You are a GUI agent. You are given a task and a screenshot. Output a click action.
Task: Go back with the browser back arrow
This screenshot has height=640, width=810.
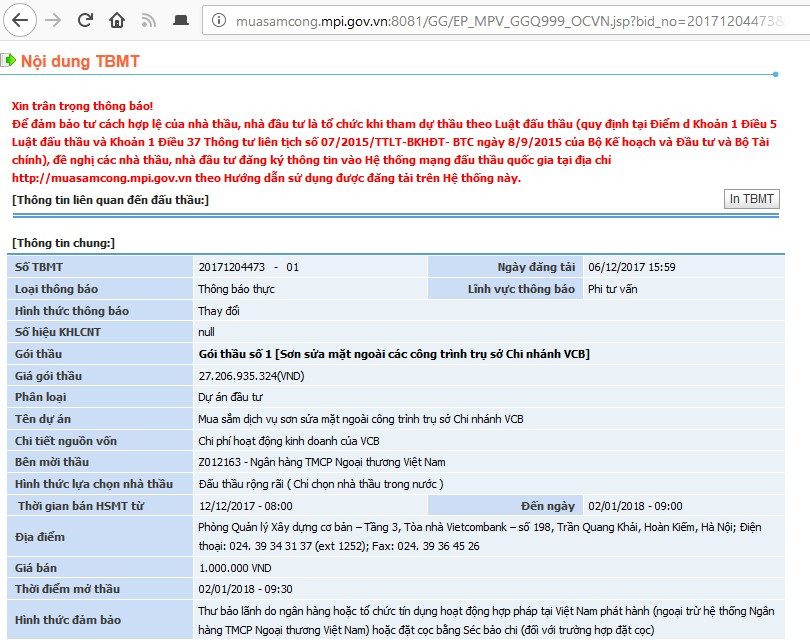click(x=20, y=20)
